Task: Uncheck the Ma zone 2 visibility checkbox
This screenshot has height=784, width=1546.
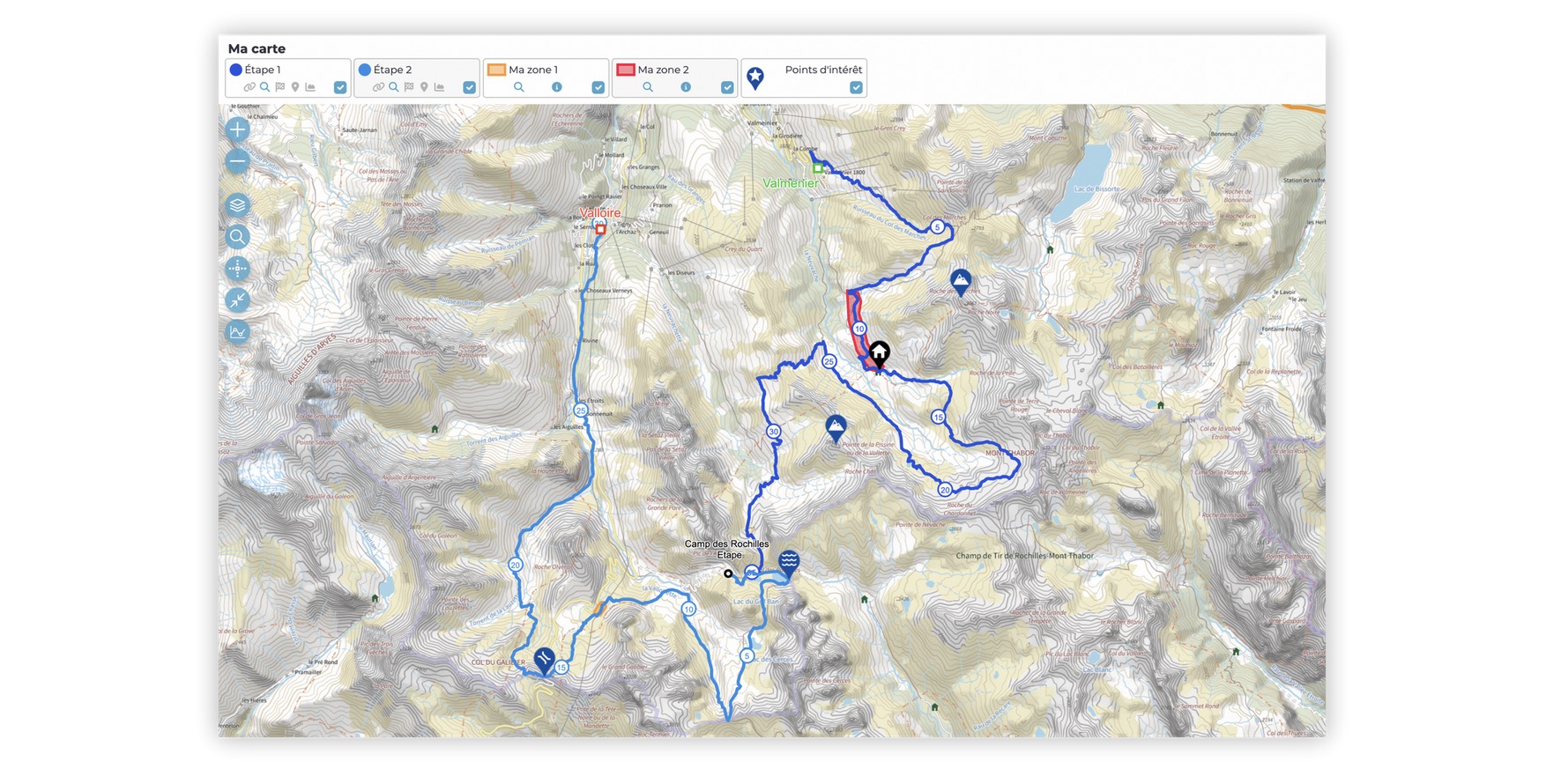Action: (x=727, y=87)
